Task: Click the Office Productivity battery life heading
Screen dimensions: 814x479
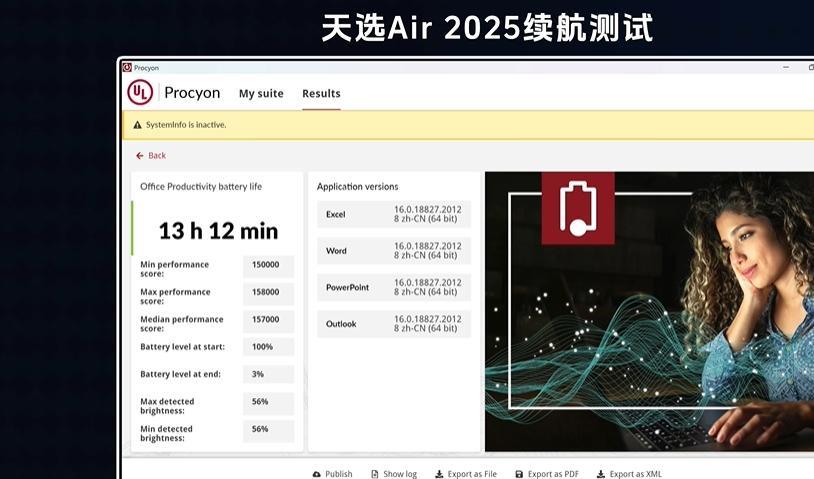Action: 201,187
